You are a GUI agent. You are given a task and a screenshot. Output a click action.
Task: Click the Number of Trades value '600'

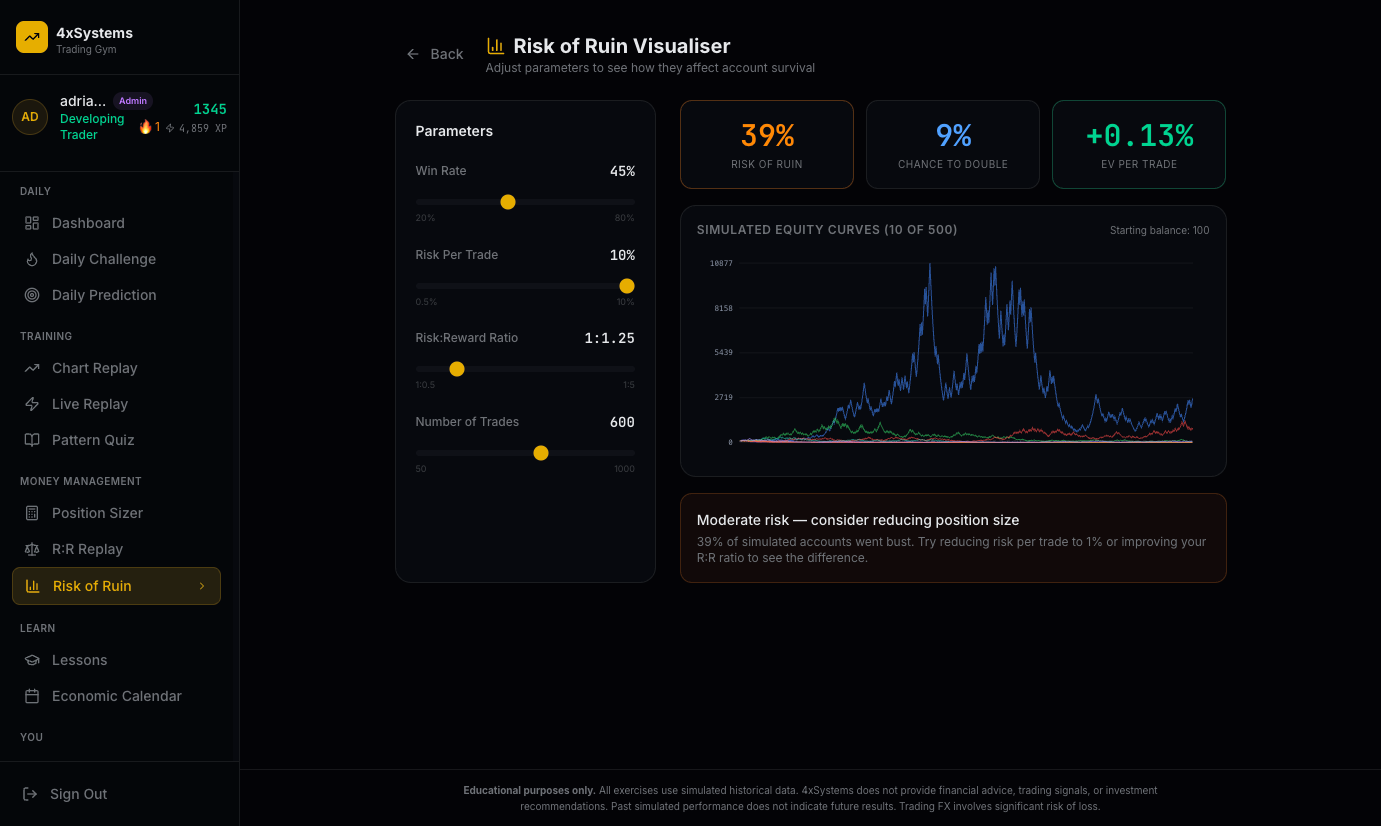622,422
